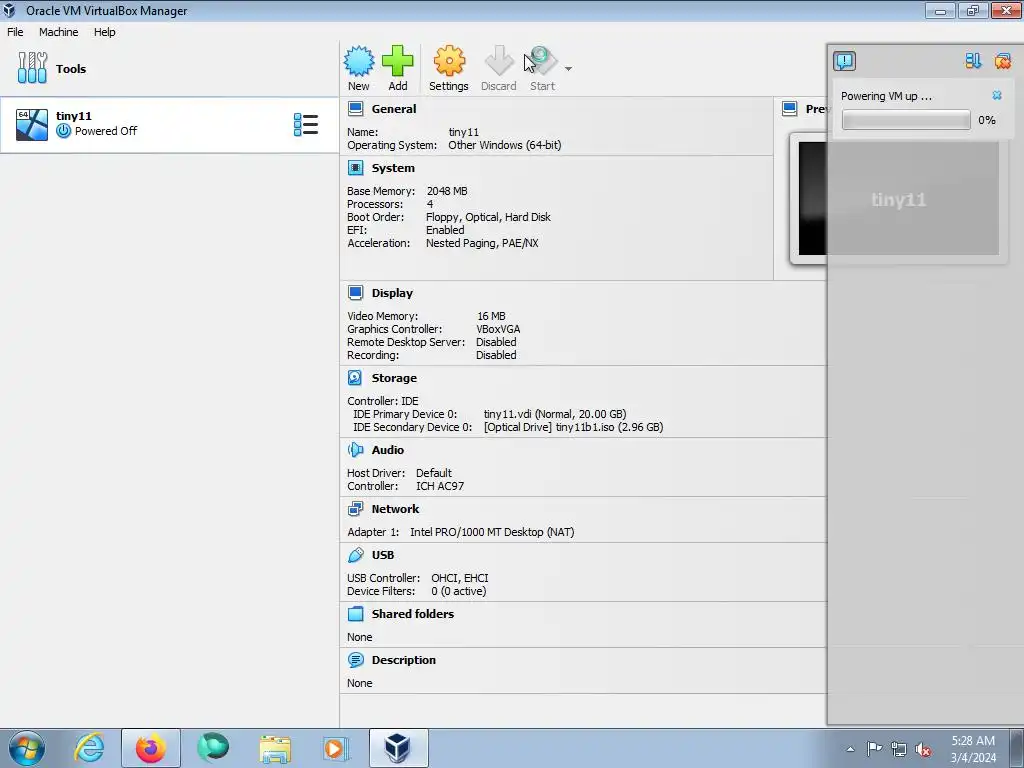Click the tiny11 preview thumbnail
Viewport: 1024px width, 768px height.
tap(899, 199)
